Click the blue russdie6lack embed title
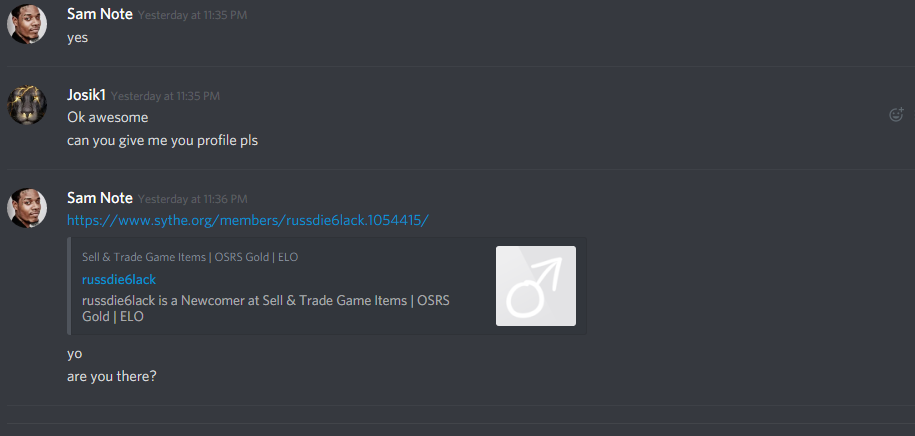This screenshot has width=915, height=436. (119, 280)
